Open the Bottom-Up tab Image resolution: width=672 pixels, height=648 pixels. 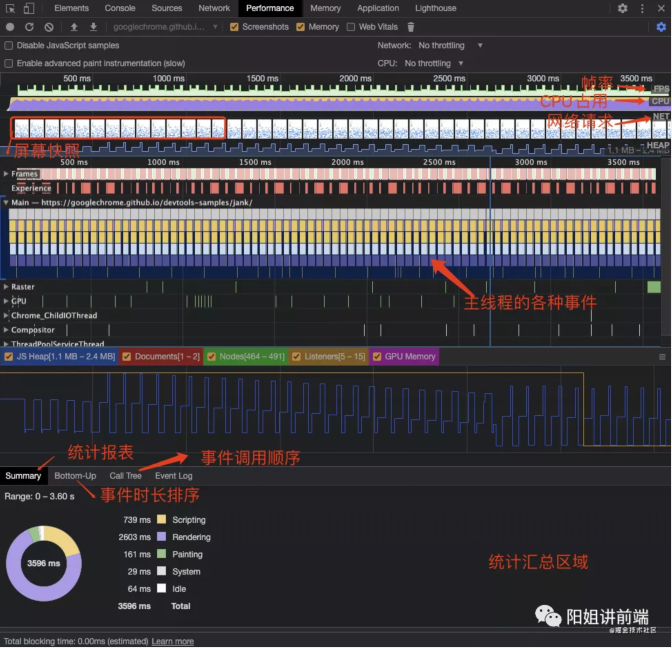click(x=75, y=476)
